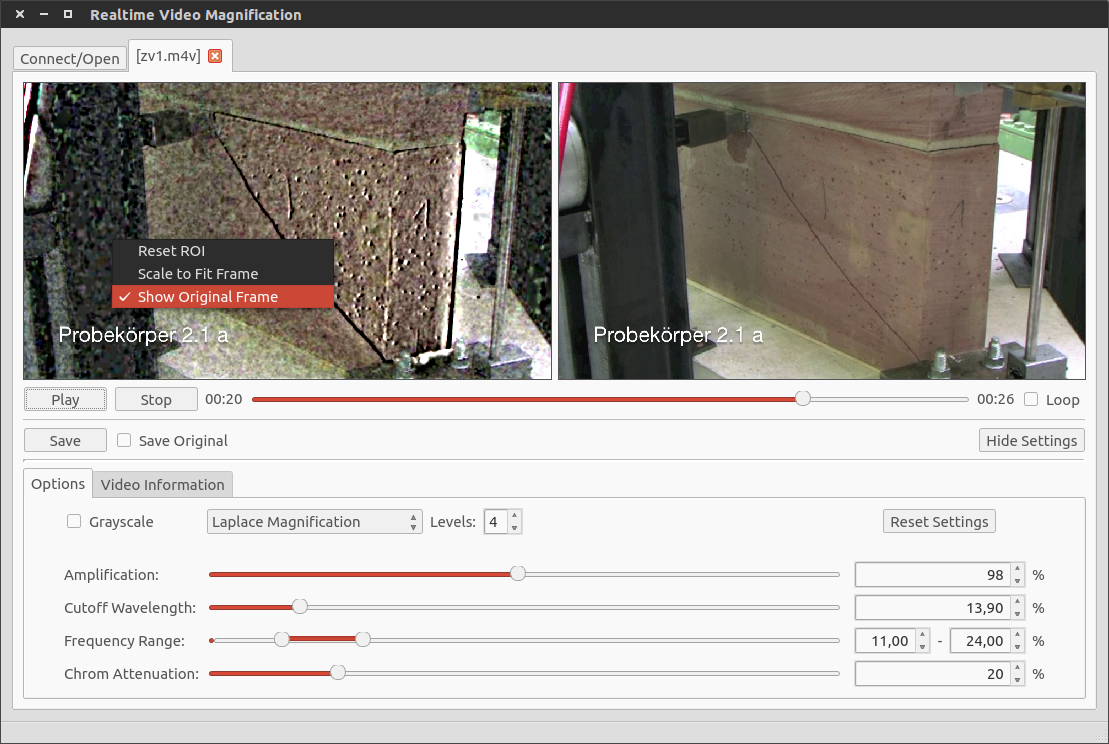Untick Show Original Frame menu entry
Image resolution: width=1109 pixels, height=744 pixels.
[222, 297]
